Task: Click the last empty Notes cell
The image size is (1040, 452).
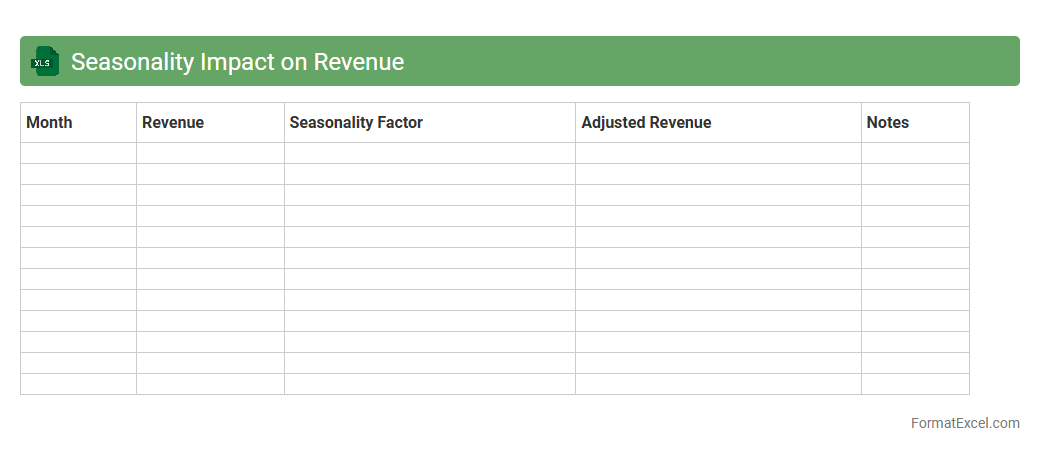Action: point(914,384)
